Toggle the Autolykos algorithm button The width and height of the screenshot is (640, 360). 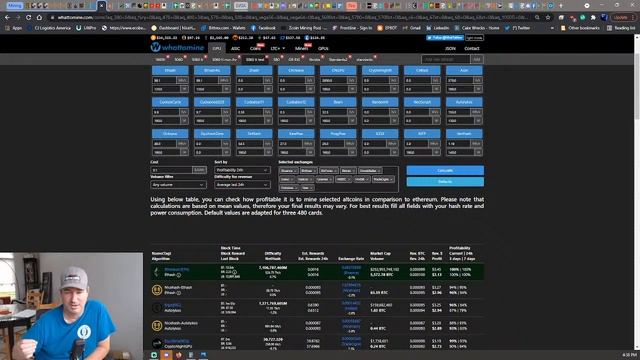click(464, 102)
